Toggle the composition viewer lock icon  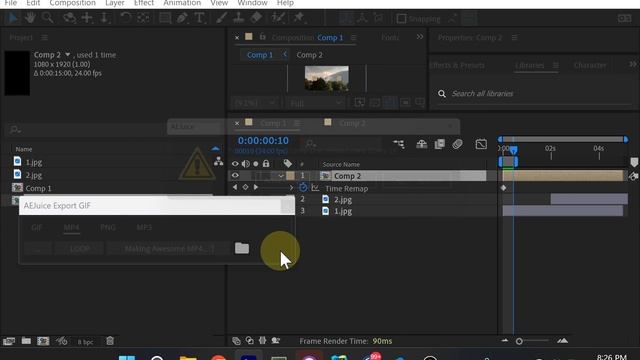coord(262,37)
